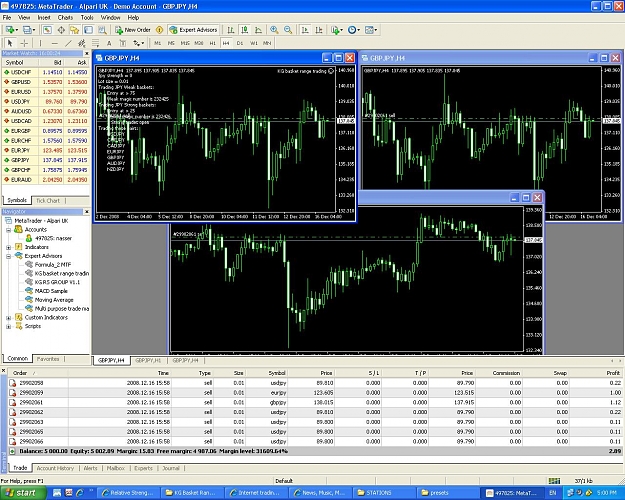This screenshot has height=500, width=625.
Task: Open the Windows Start button
Action: [23, 493]
